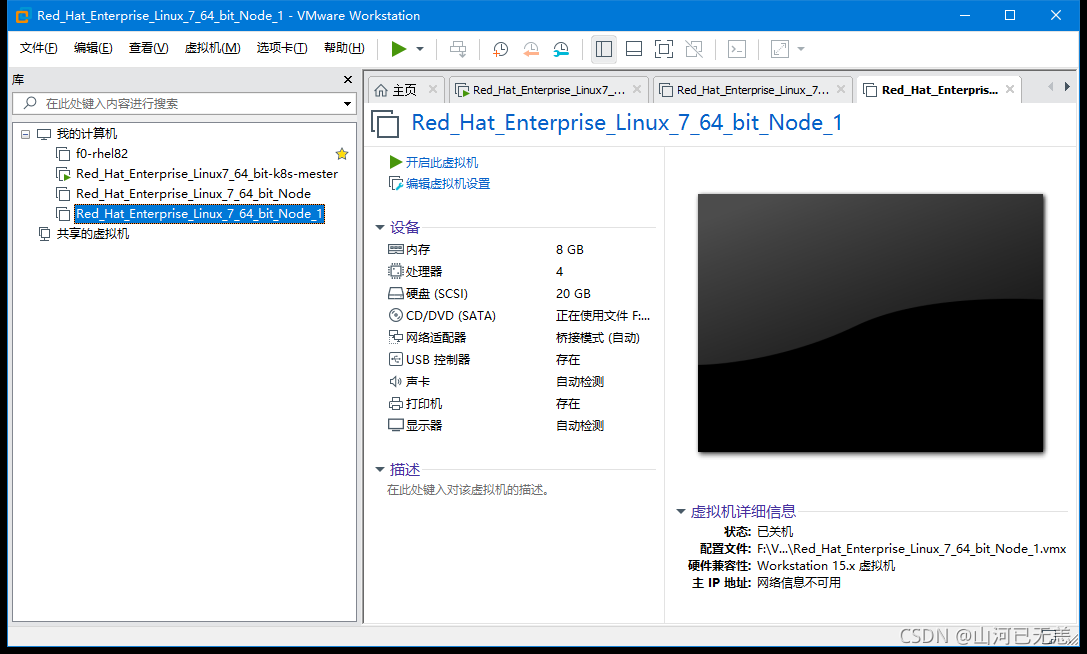Viewport: 1087px width, 654px height.
Task: Open the USB 控制器 device setting
Action: [437, 360]
